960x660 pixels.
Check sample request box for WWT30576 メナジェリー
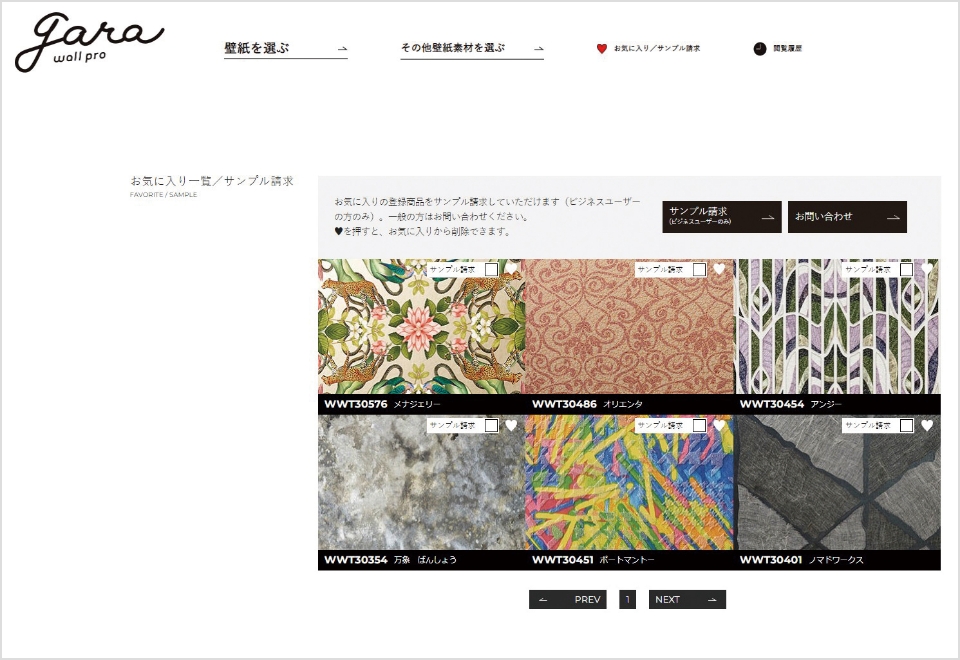(491, 269)
